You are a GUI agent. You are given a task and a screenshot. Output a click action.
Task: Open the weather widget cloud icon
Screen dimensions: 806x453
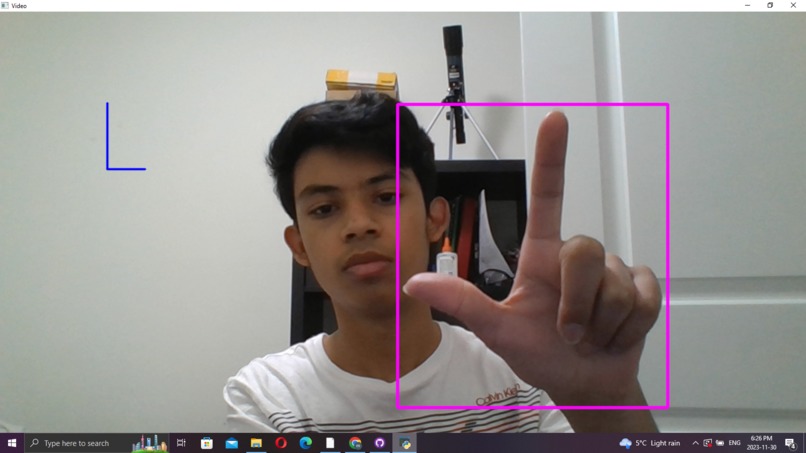coord(626,443)
